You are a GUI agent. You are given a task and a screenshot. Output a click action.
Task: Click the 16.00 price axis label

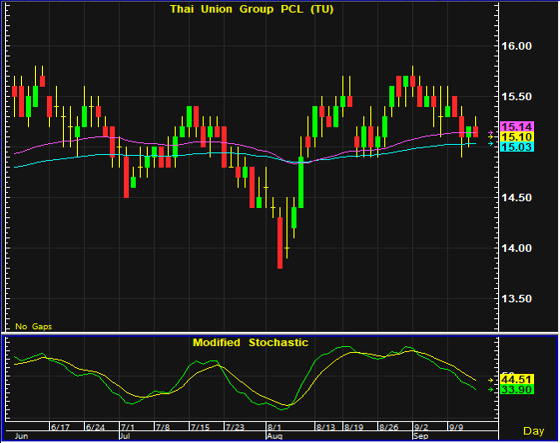(x=516, y=46)
